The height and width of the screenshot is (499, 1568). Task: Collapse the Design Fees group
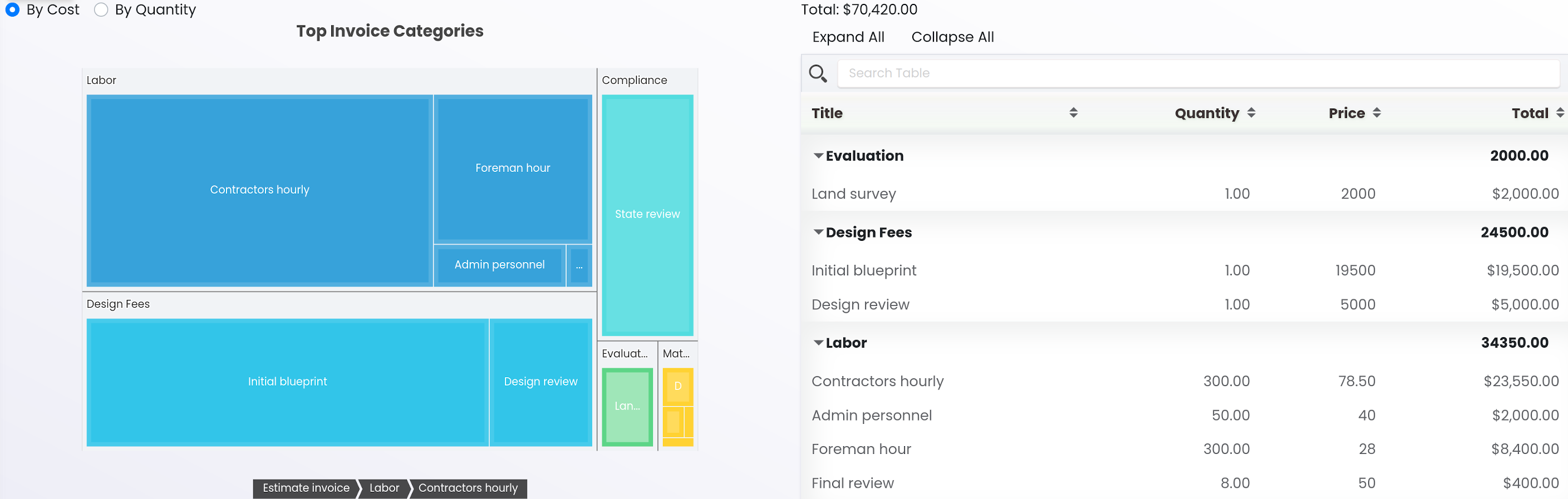tap(819, 233)
